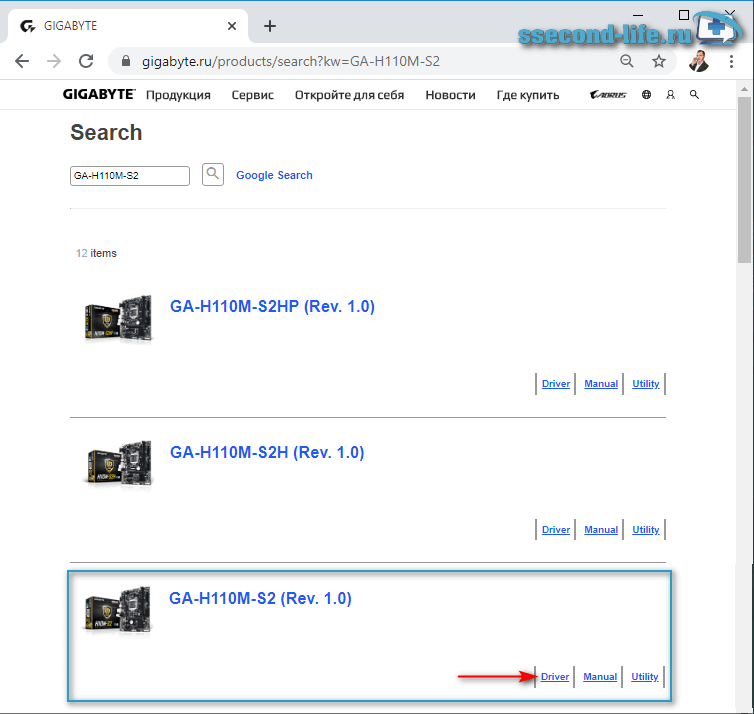Open the GA-H110M-S2HP (Rev. 1.0) title
Image resolution: width=754 pixels, height=714 pixels.
coord(272,306)
